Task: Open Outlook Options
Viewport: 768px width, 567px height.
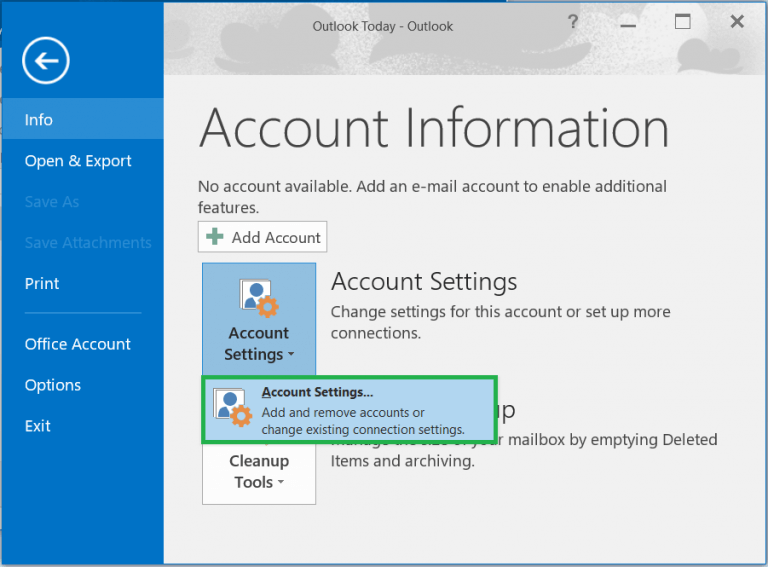Action: pos(82,385)
